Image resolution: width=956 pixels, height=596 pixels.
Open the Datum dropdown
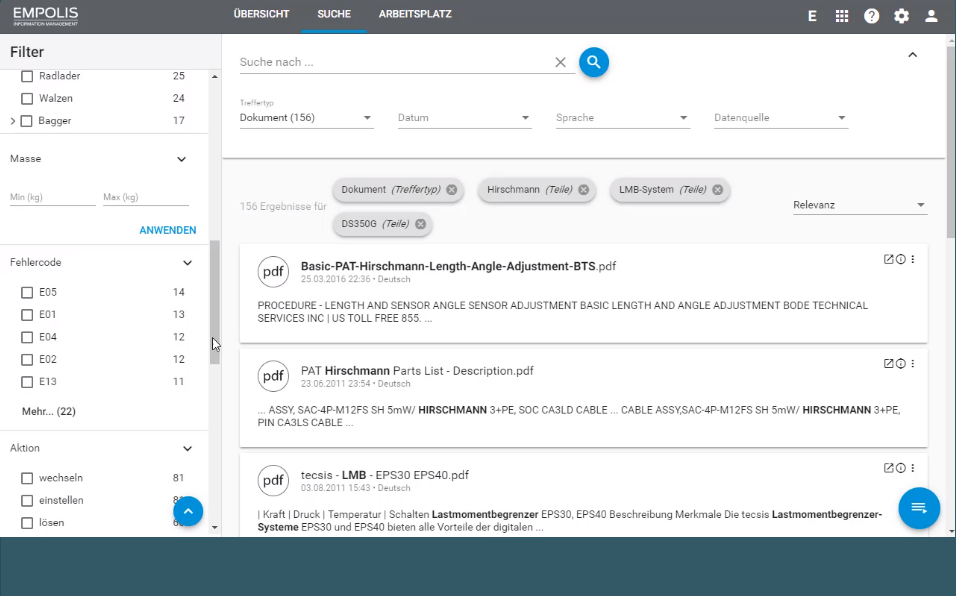click(x=465, y=118)
